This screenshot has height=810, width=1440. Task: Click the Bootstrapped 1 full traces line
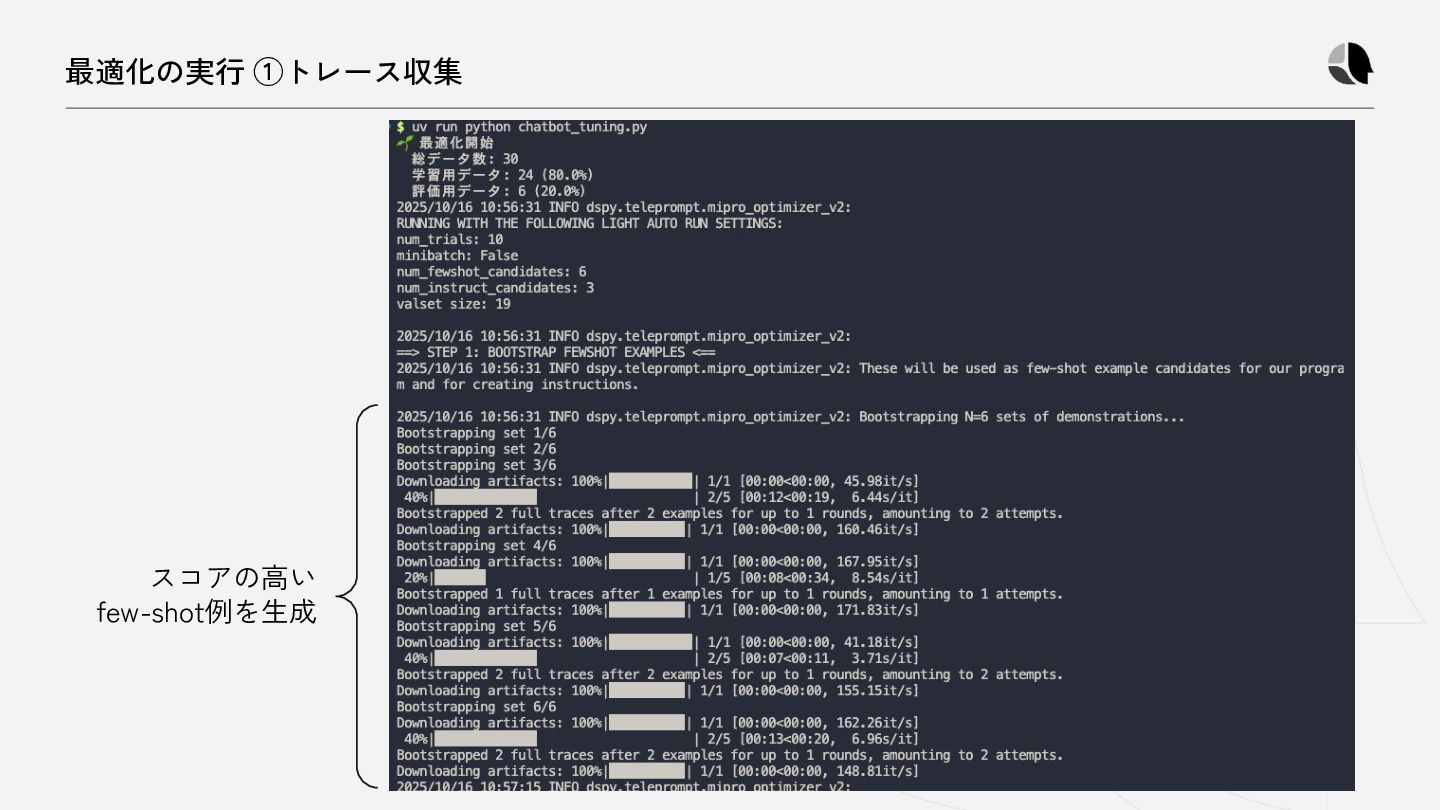tap(730, 593)
